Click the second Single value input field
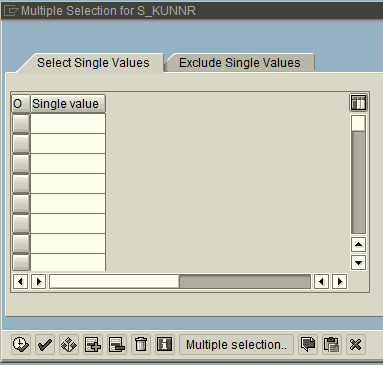This screenshot has width=383, height=365. (68, 144)
